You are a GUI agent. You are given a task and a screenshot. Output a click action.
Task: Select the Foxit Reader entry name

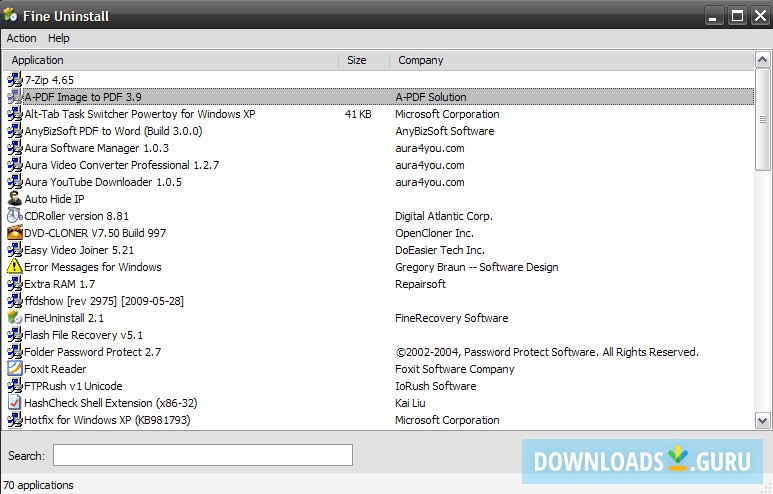coord(55,369)
